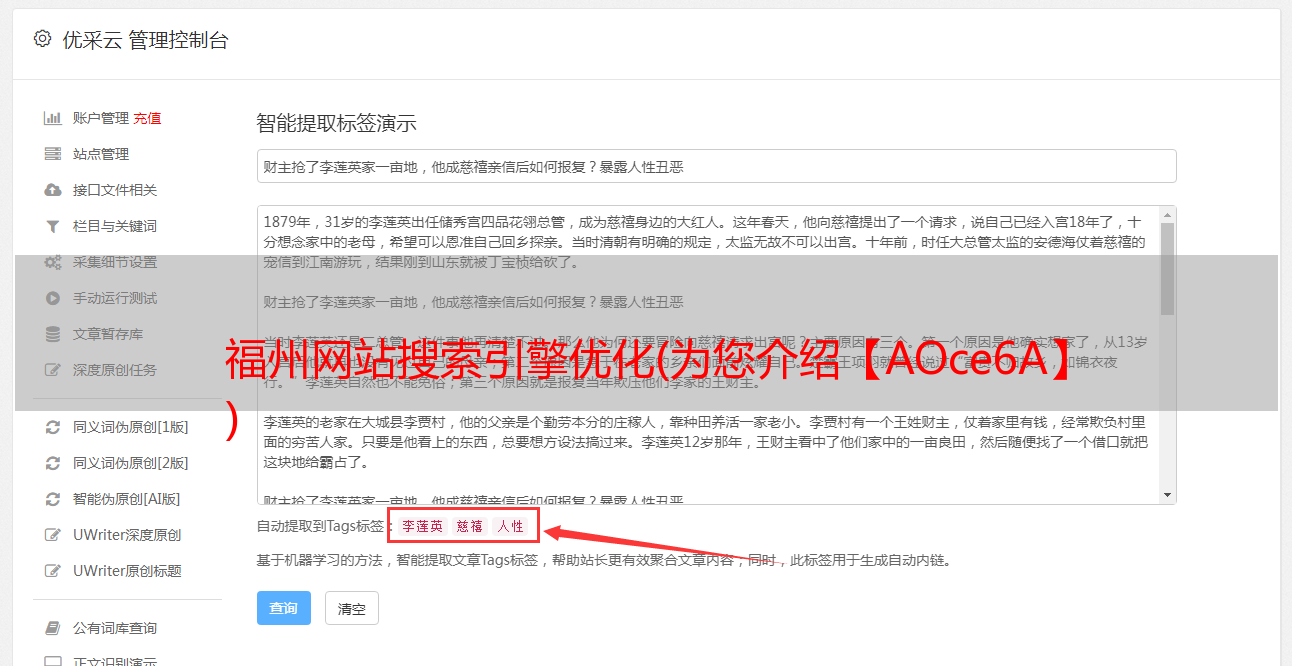Screen dimensions: 1292x666
Task: Open 账户管理 bar chart icon
Action: (53, 118)
